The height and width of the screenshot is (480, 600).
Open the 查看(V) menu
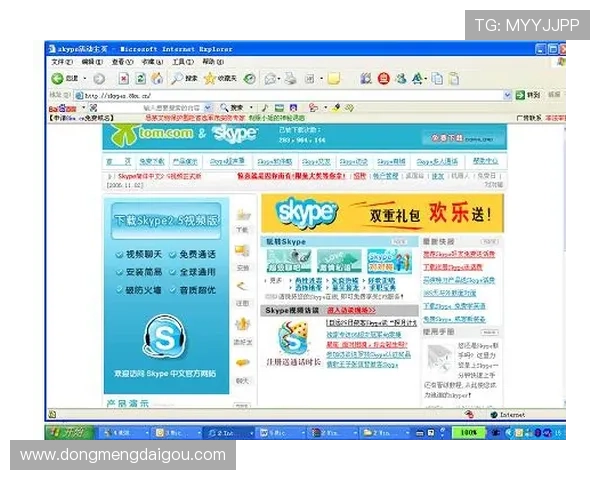[x=122, y=62]
